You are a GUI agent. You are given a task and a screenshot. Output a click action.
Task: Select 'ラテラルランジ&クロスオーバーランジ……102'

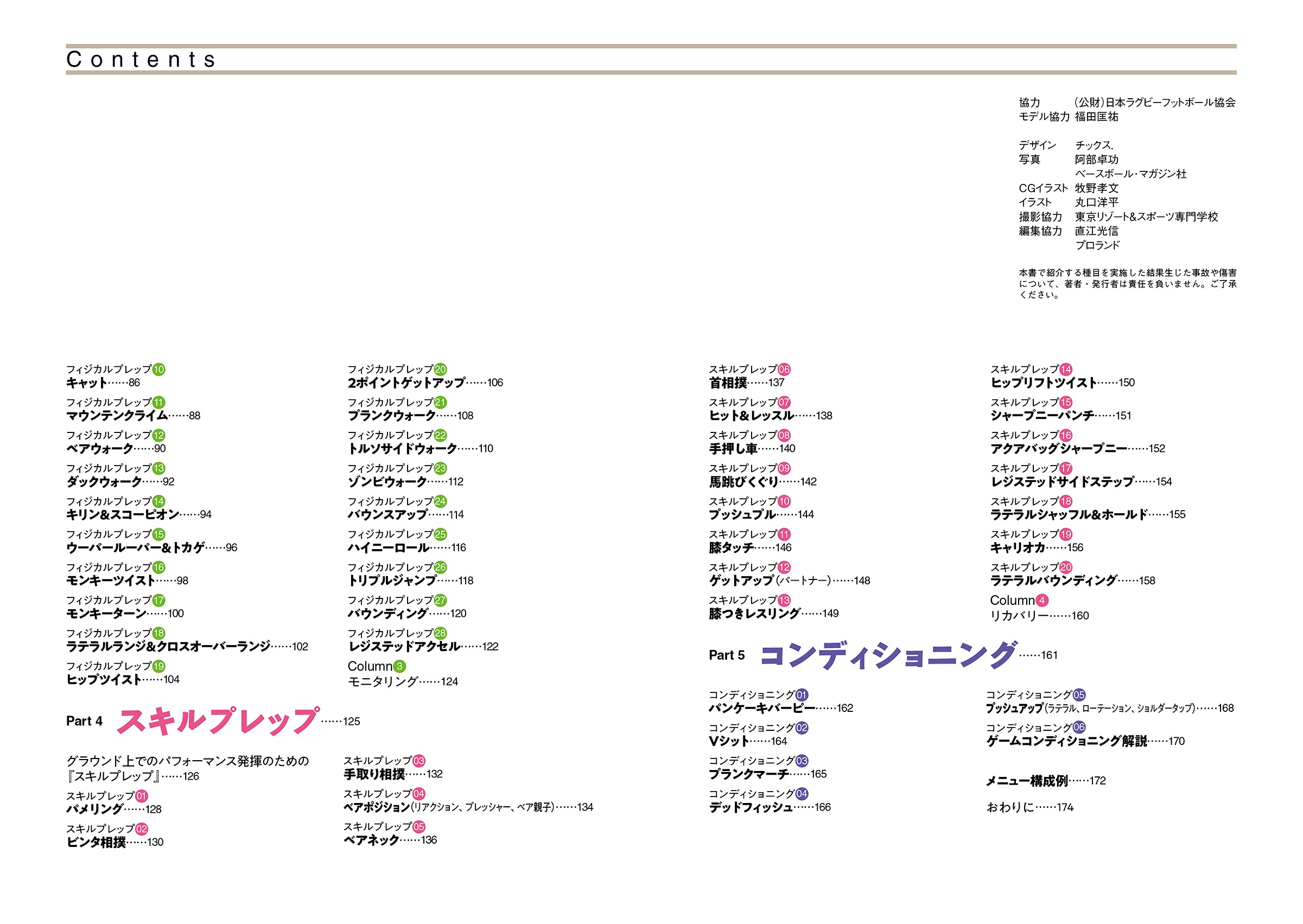(187, 646)
